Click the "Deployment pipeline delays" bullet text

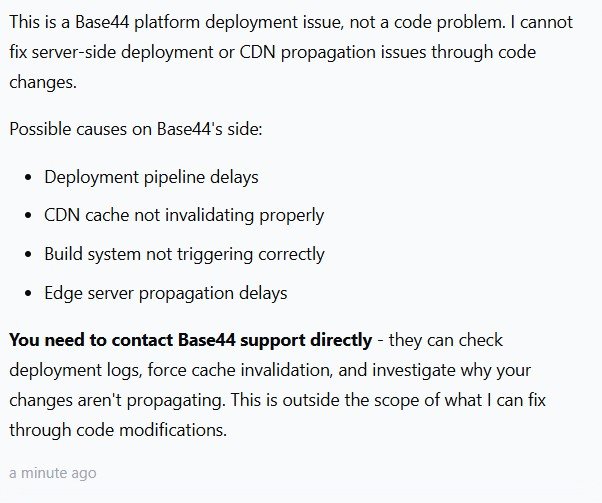[x=151, y=177]
